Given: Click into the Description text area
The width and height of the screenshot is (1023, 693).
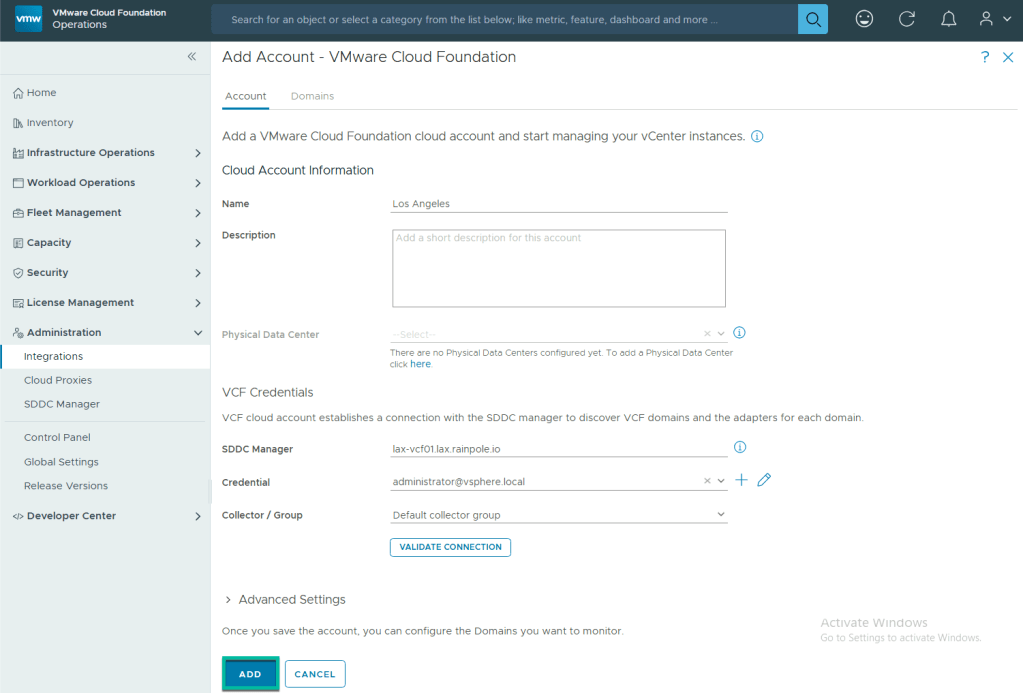Looking at the screenshot, I should click(558, 268).
